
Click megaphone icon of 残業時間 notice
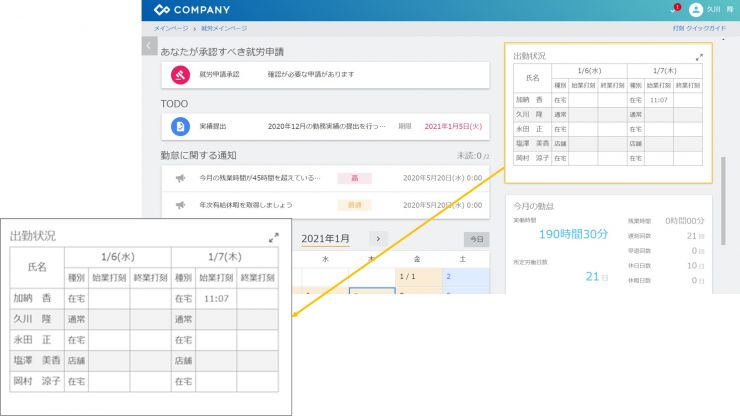180,178
